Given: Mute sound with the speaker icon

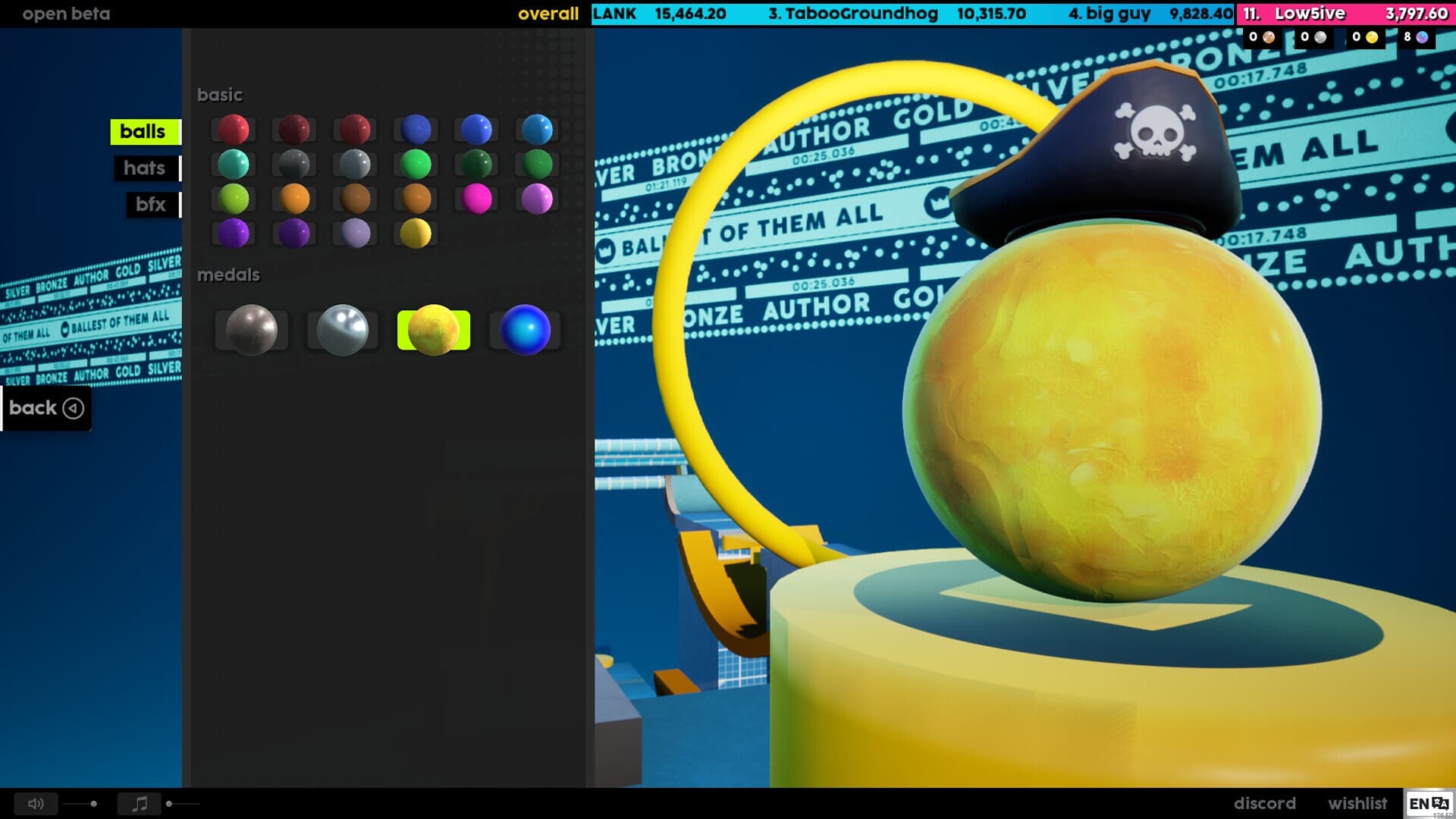Looking at the screenshot, I should coord(36,804).
